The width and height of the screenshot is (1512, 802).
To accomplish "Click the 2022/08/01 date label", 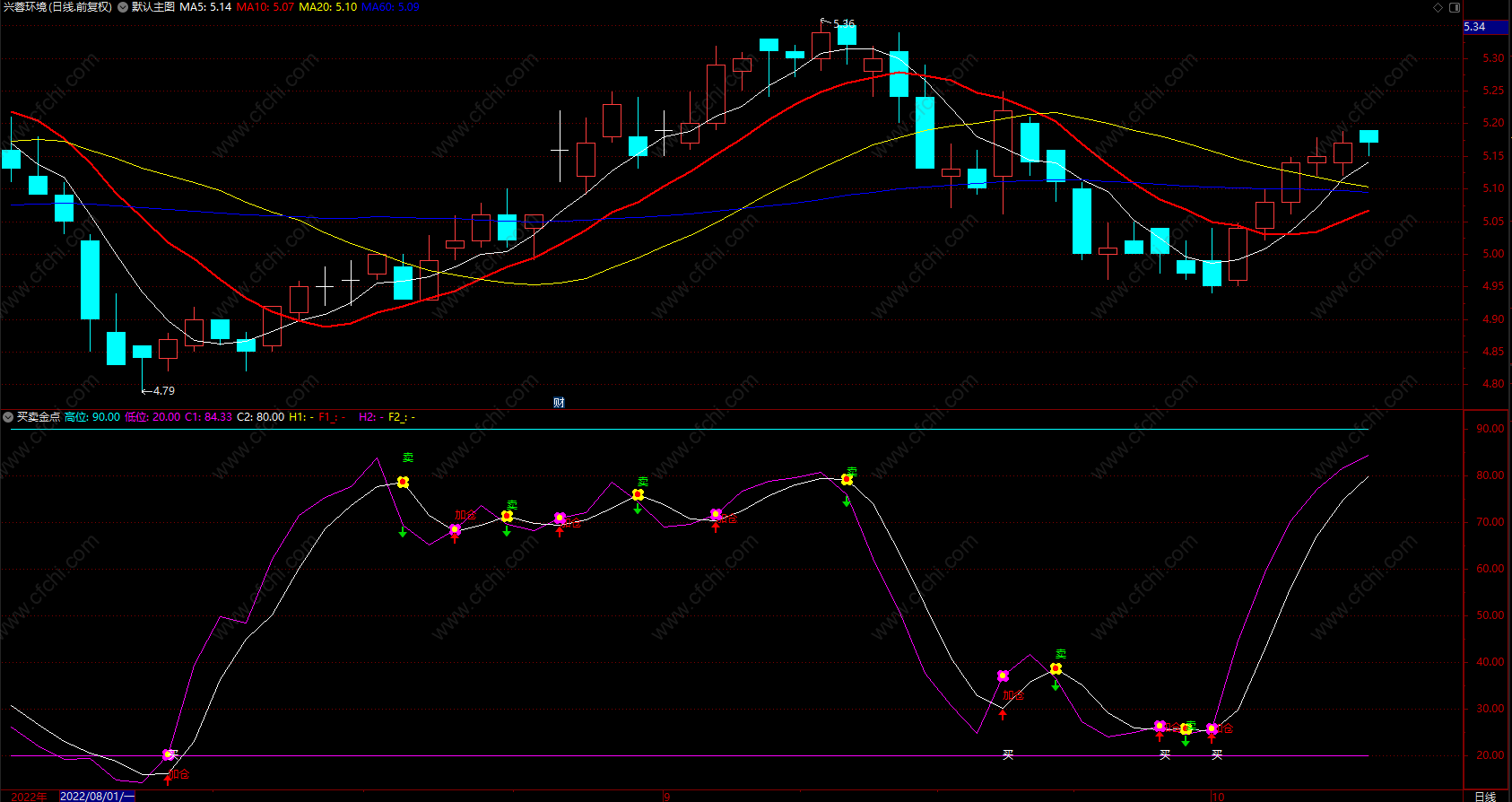I will pyautogui.click(x=97, y=797).
